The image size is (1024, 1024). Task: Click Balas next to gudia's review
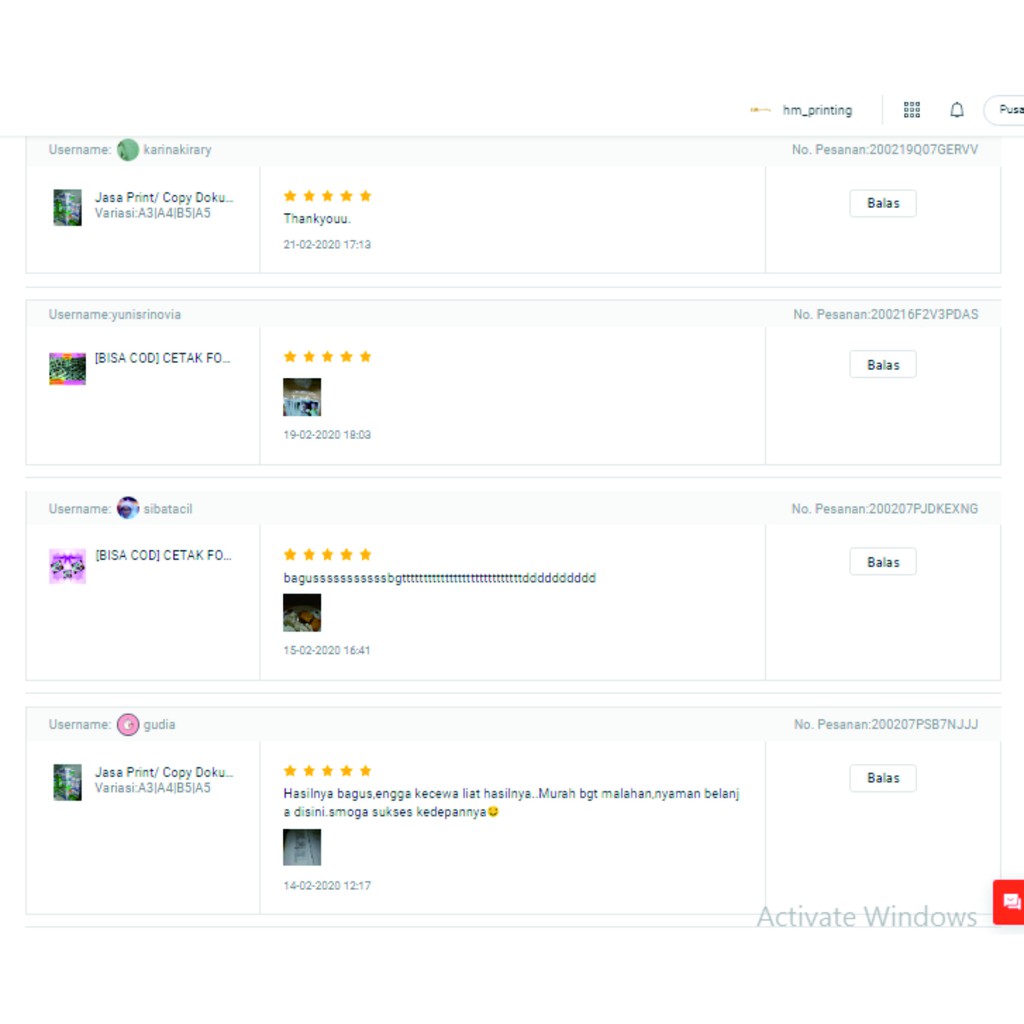[882, 778]
